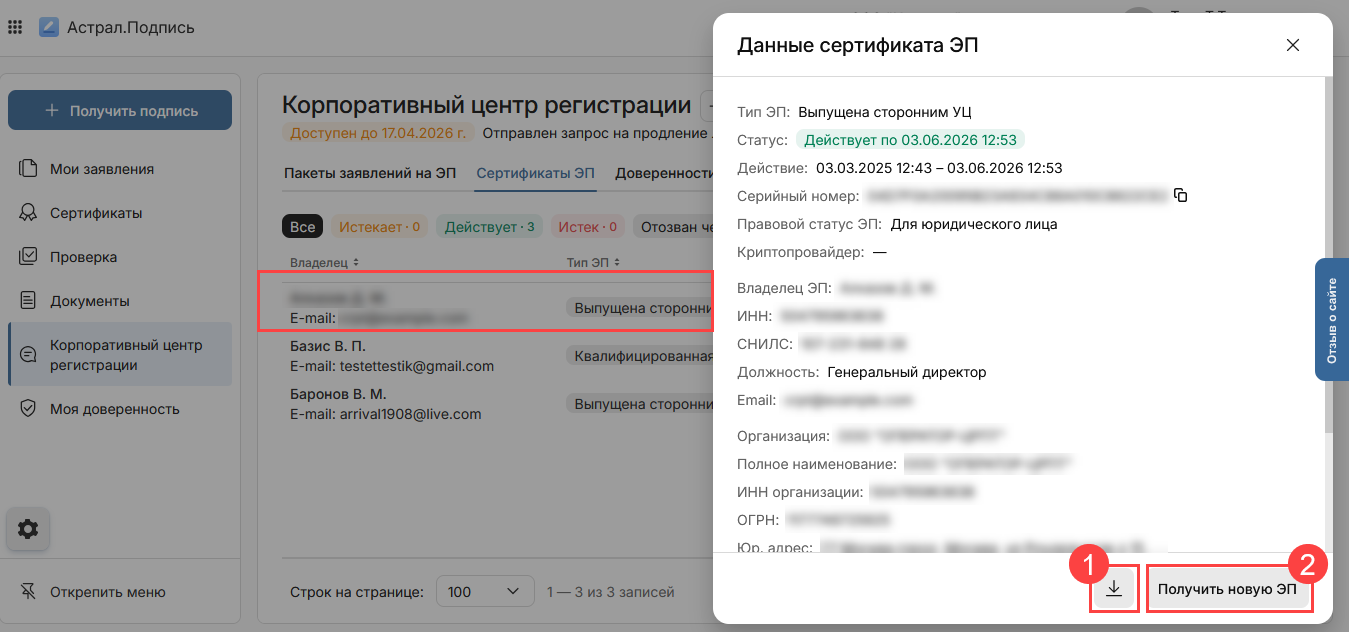Expand rows per page dropdown
The image size is (1349, 632).
coord(484,592)
